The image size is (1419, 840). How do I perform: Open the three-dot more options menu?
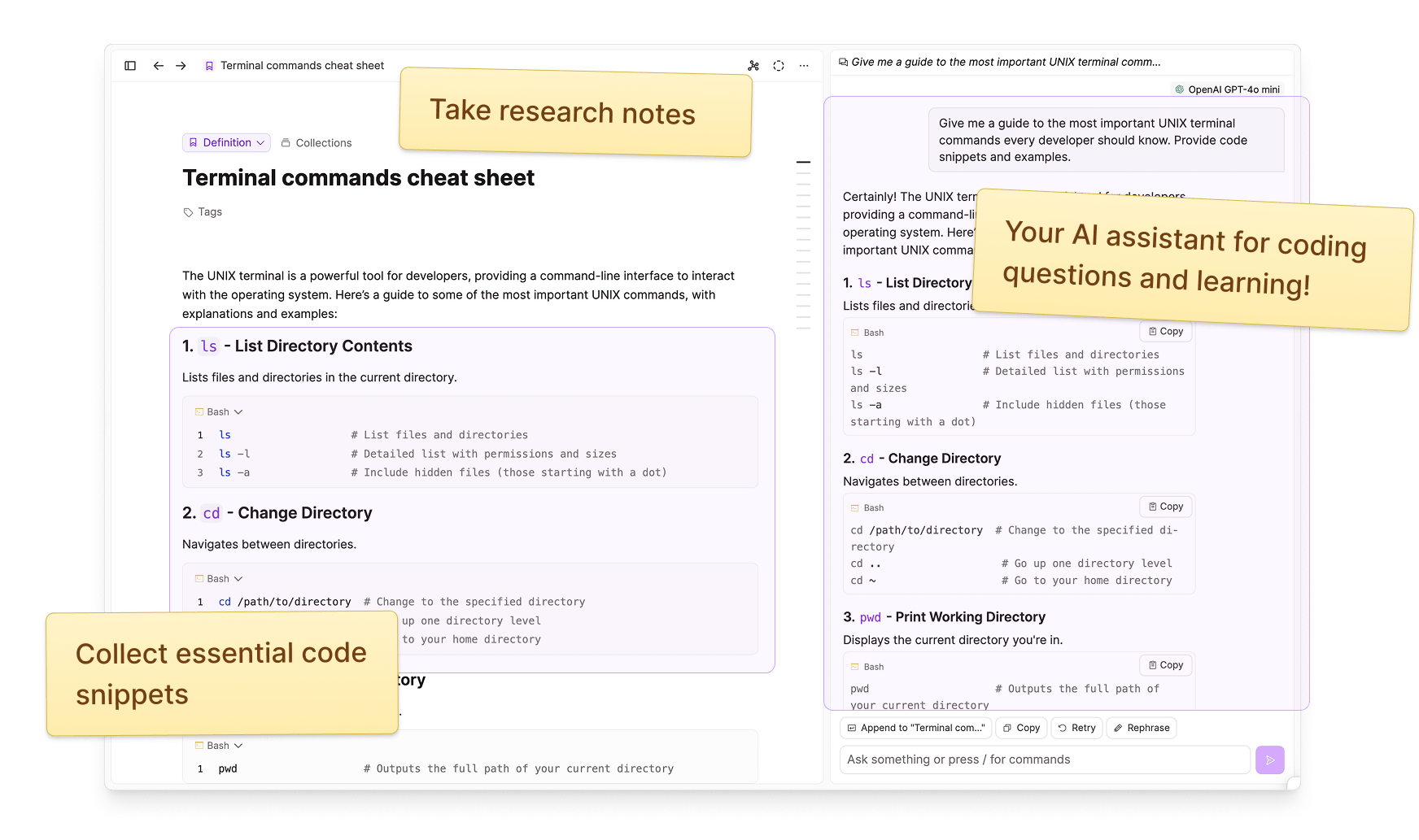(x=804, y=66)
